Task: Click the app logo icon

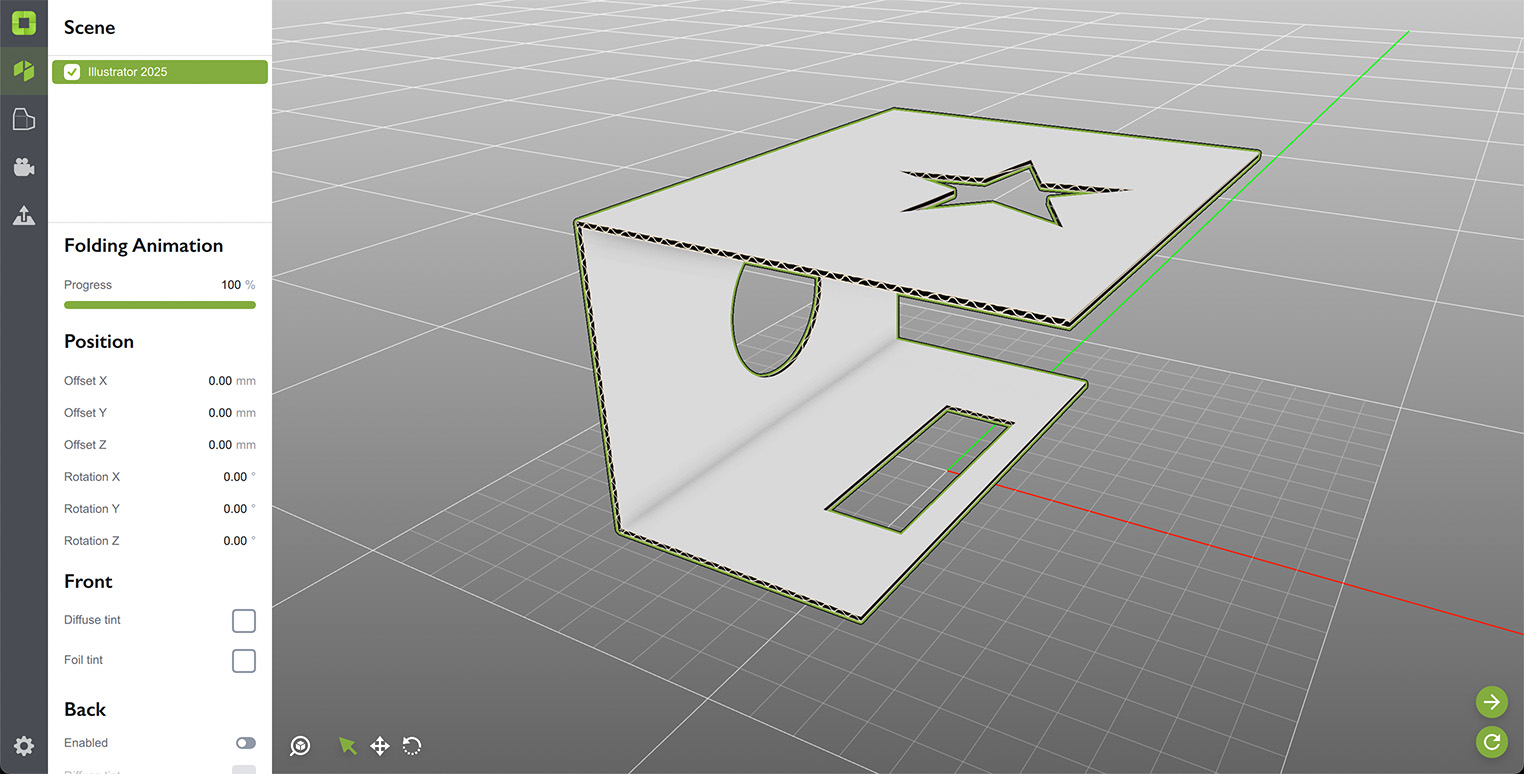Action: point(24,23)
